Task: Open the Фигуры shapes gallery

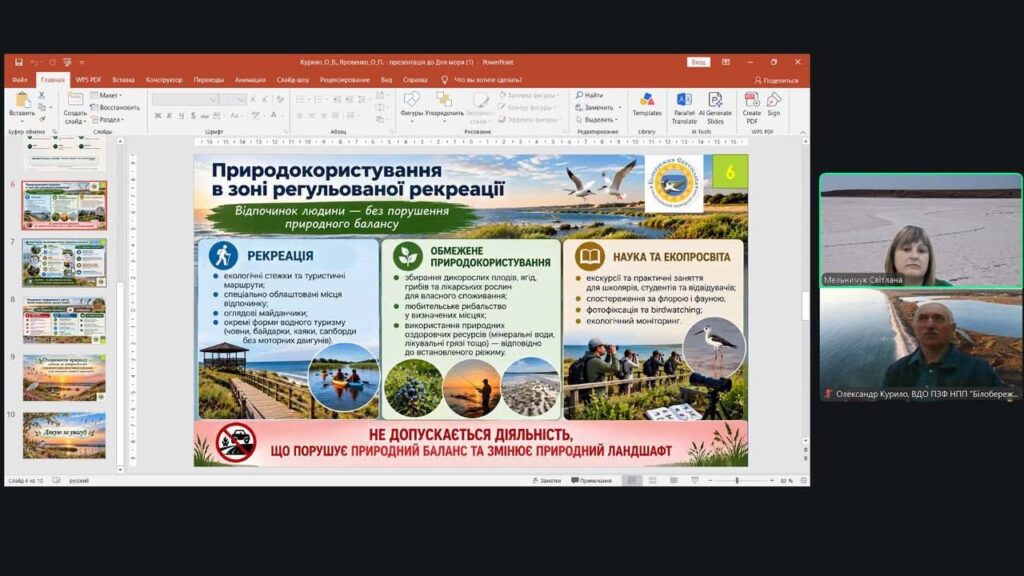Action: [x=411, y=104]
